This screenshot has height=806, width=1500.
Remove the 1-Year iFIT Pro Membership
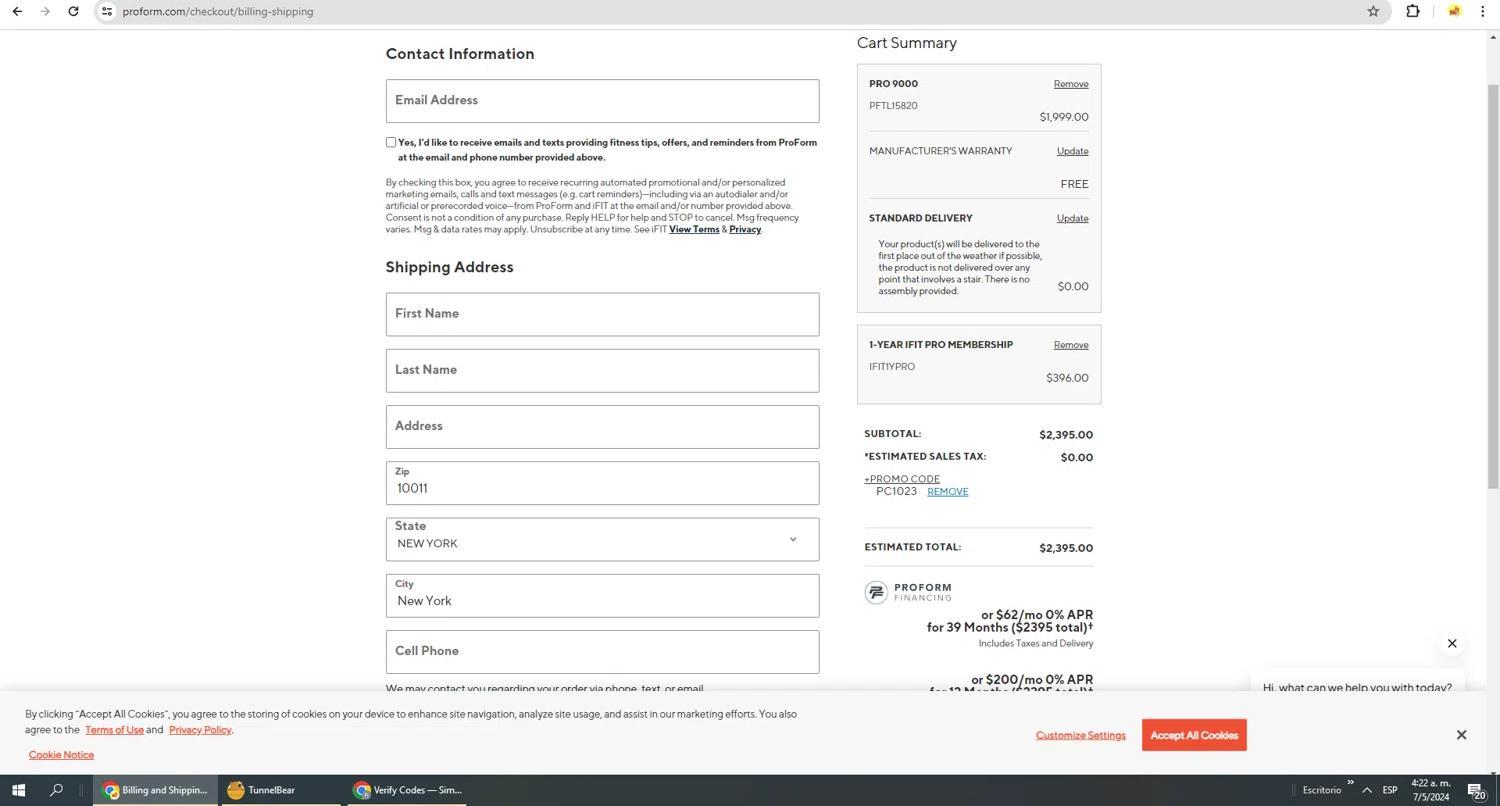(x=1071, y=345)
